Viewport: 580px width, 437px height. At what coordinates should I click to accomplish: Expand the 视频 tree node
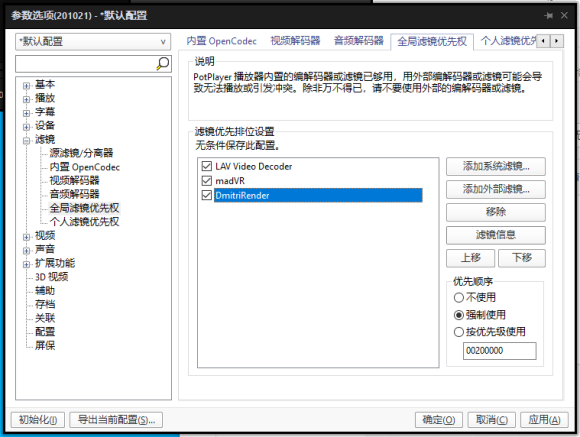click(26, 236)
